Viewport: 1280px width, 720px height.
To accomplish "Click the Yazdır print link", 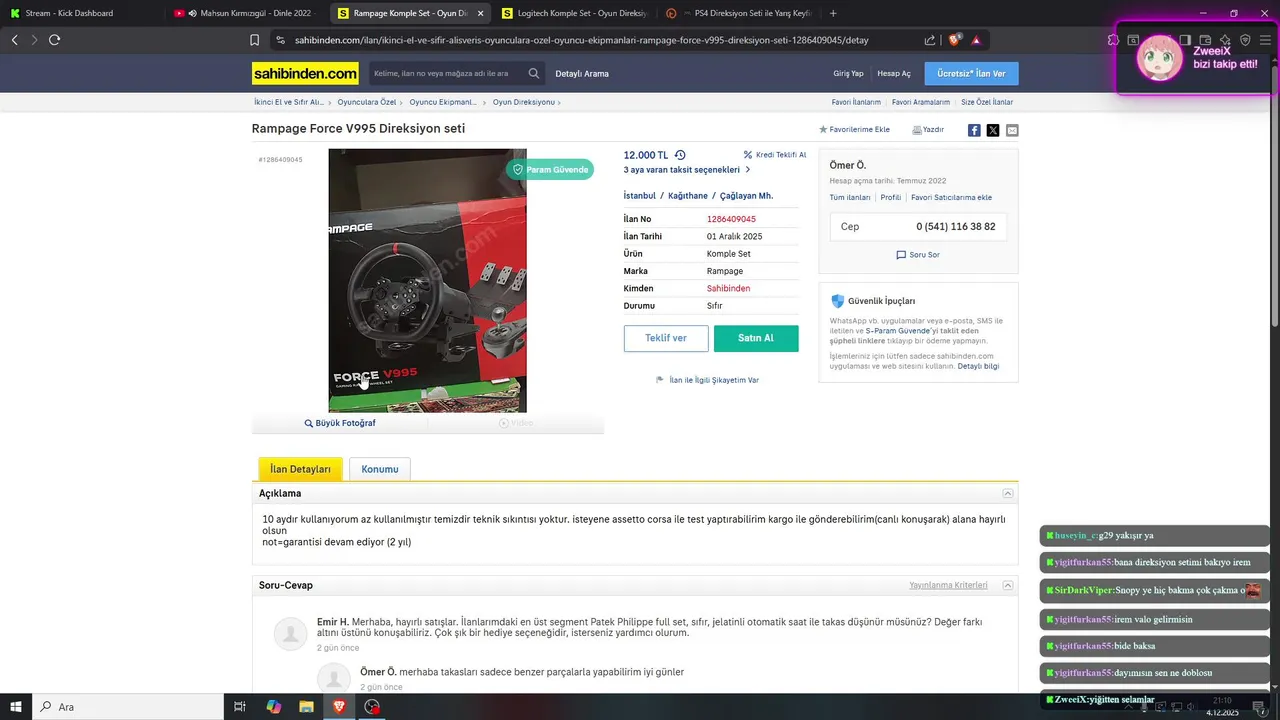I will [928, 130].
